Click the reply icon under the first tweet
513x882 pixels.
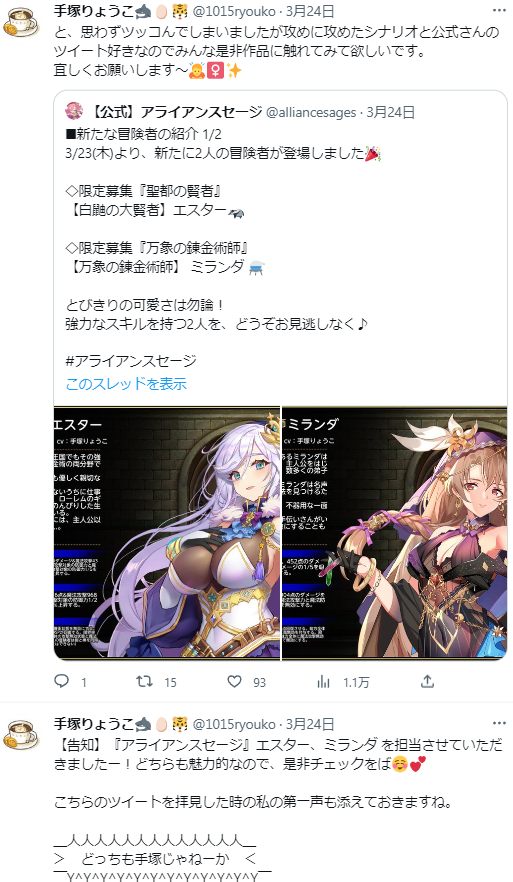pyautogui.click(x=61, y=682)
